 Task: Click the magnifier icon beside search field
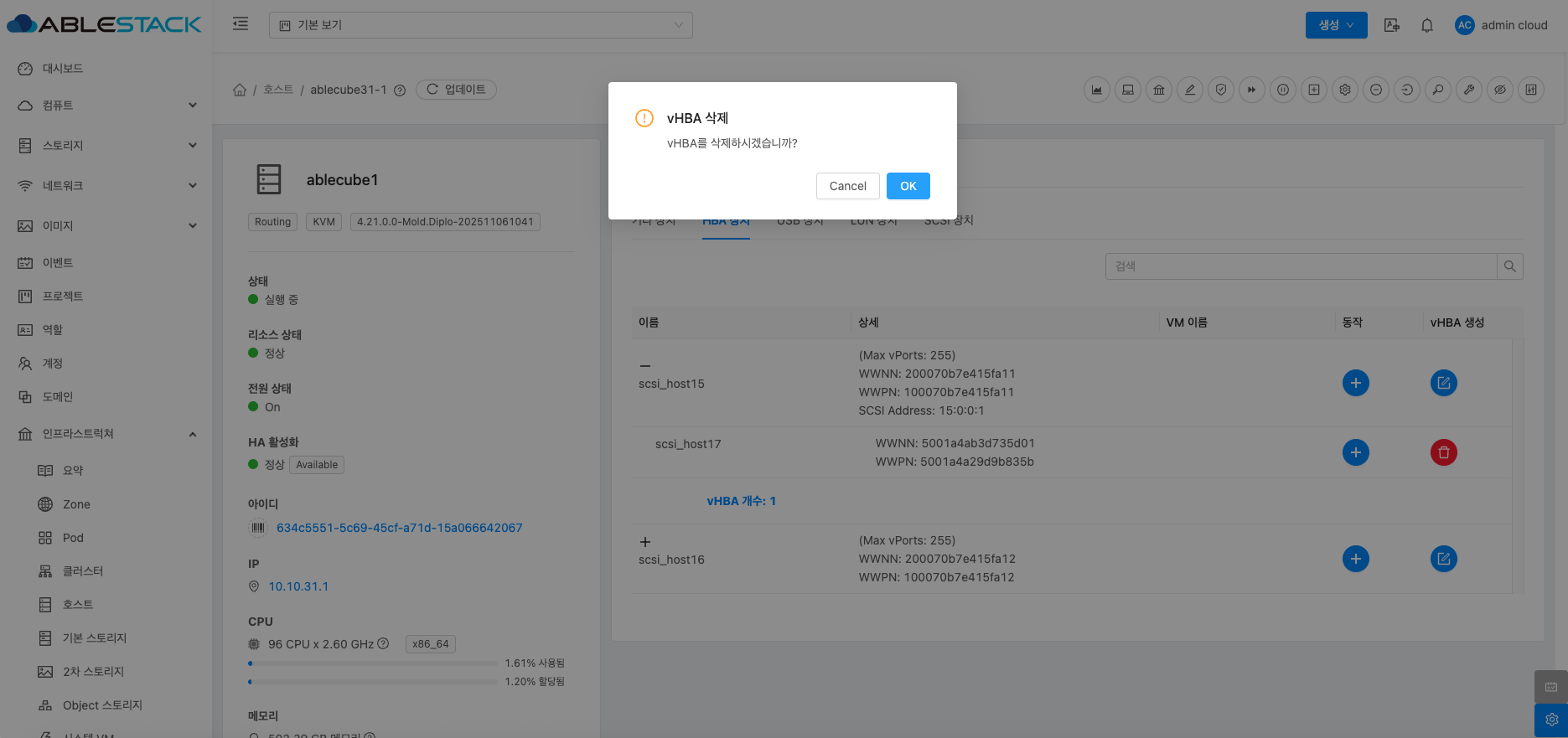(x=1509, y=266)
